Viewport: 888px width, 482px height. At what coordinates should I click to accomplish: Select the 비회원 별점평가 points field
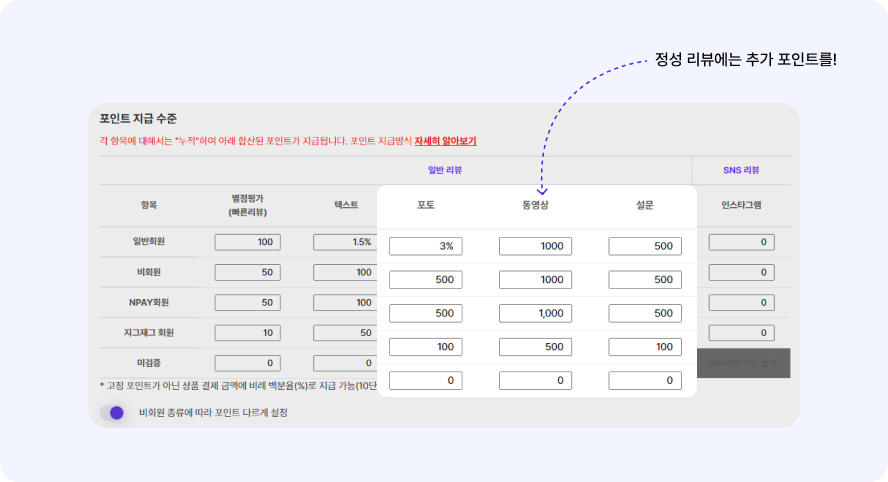tap(247, 272)
